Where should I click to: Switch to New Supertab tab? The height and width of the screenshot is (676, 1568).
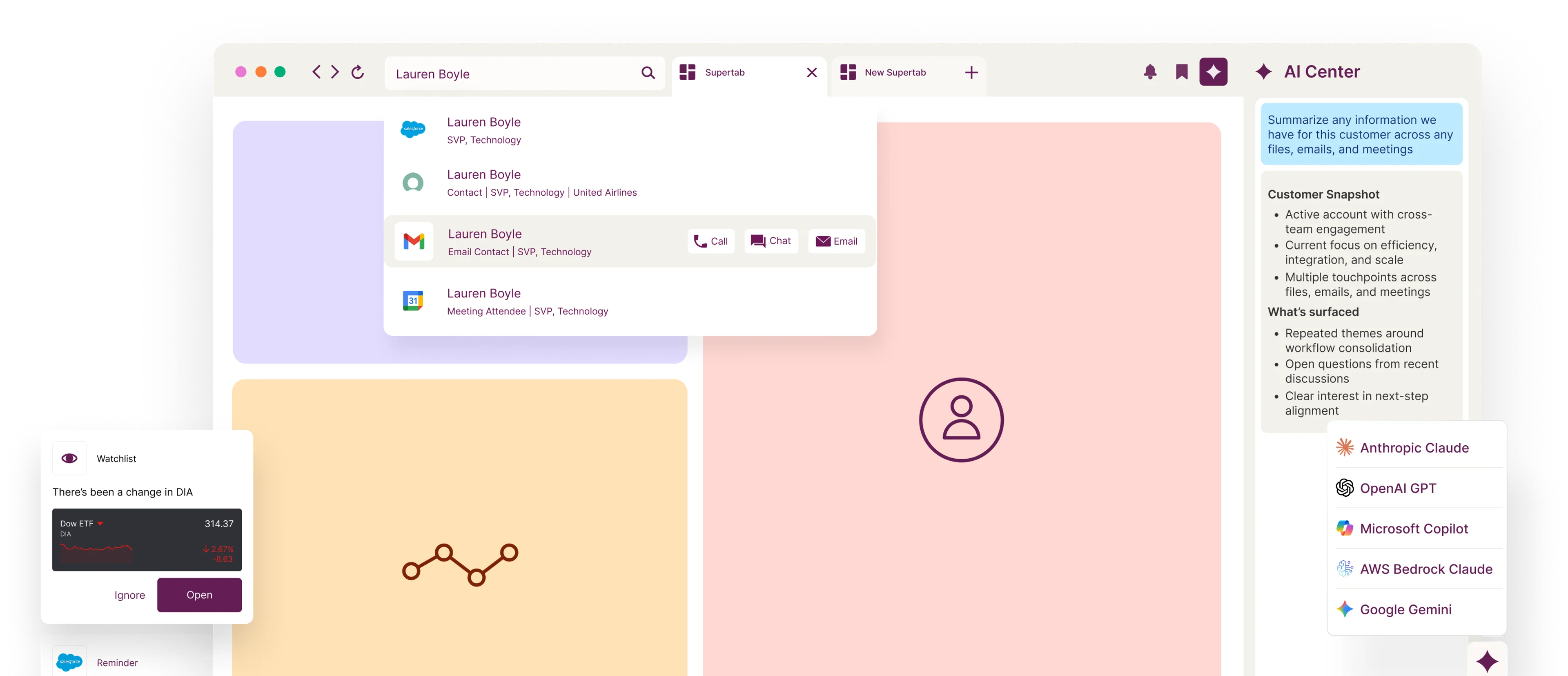tap(894, 72)
